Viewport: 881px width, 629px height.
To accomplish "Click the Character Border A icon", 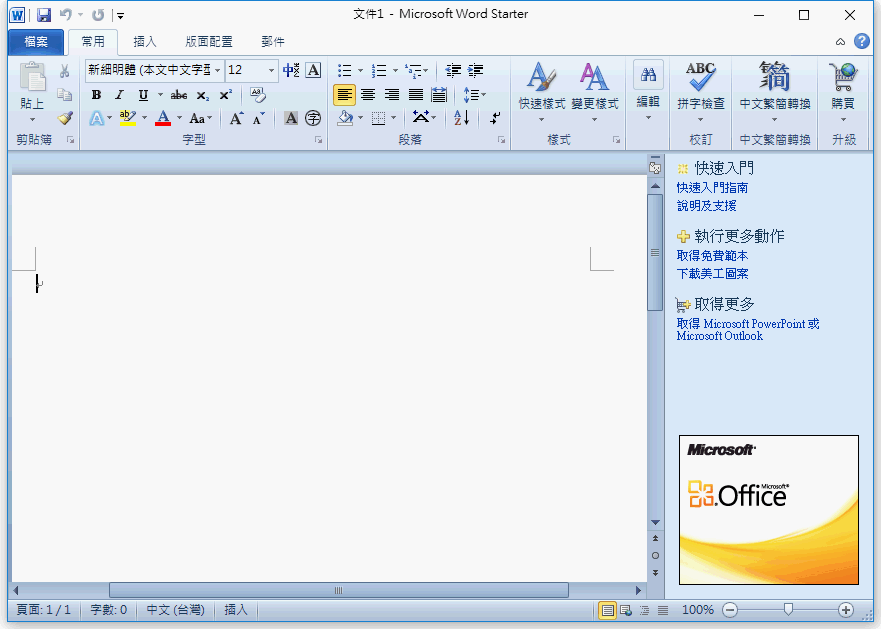I will 314,70.
